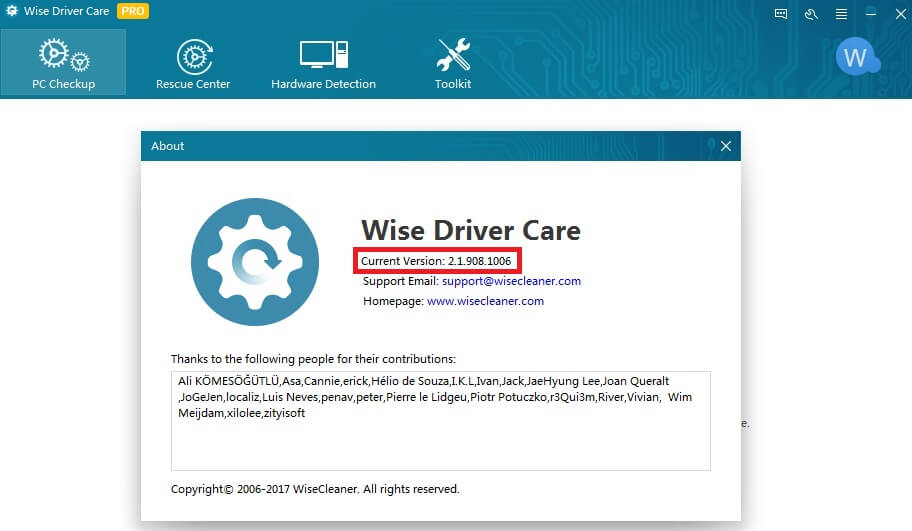This screenshot has width=912, height=531.
Task: Click the feedback message icon in title bar
Action: [x=781, y=13]
